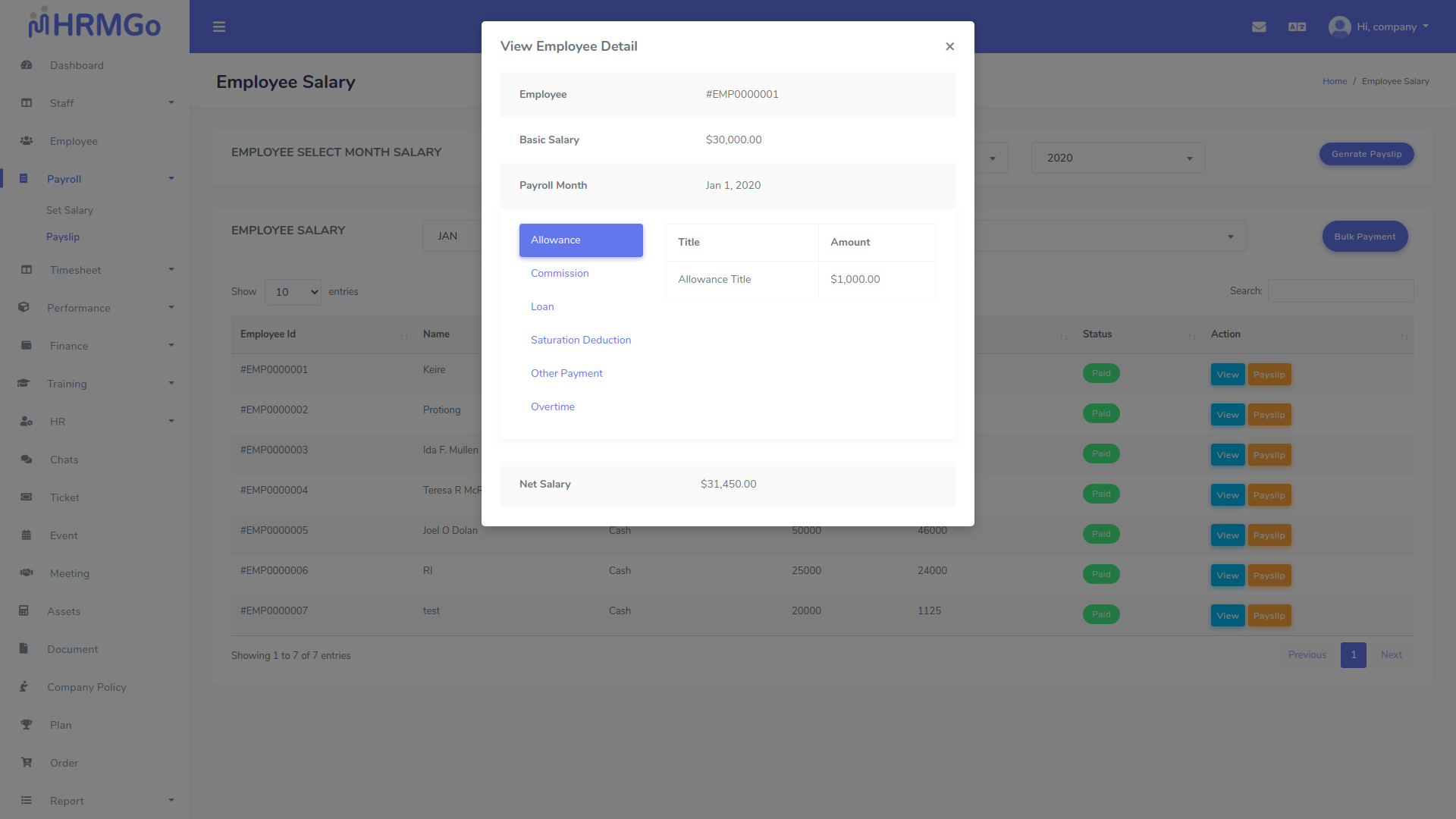Click the company user avatar

[1340, 27]
